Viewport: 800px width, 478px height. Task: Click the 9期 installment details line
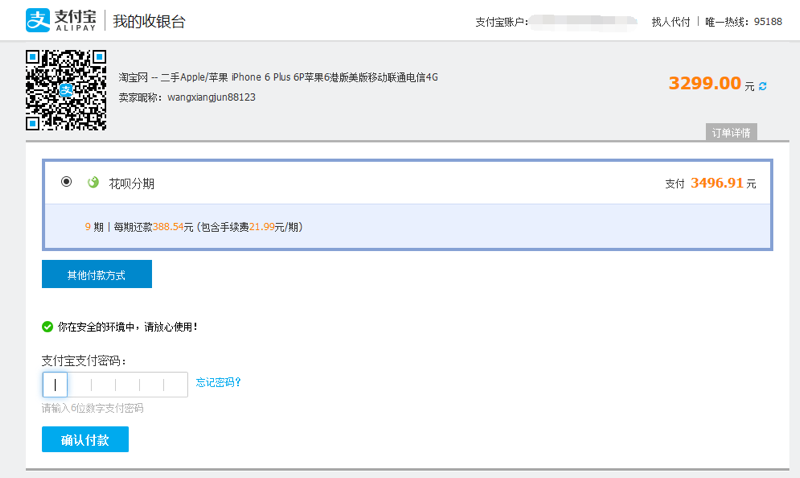pyautogui.click(x=194, y=227)
